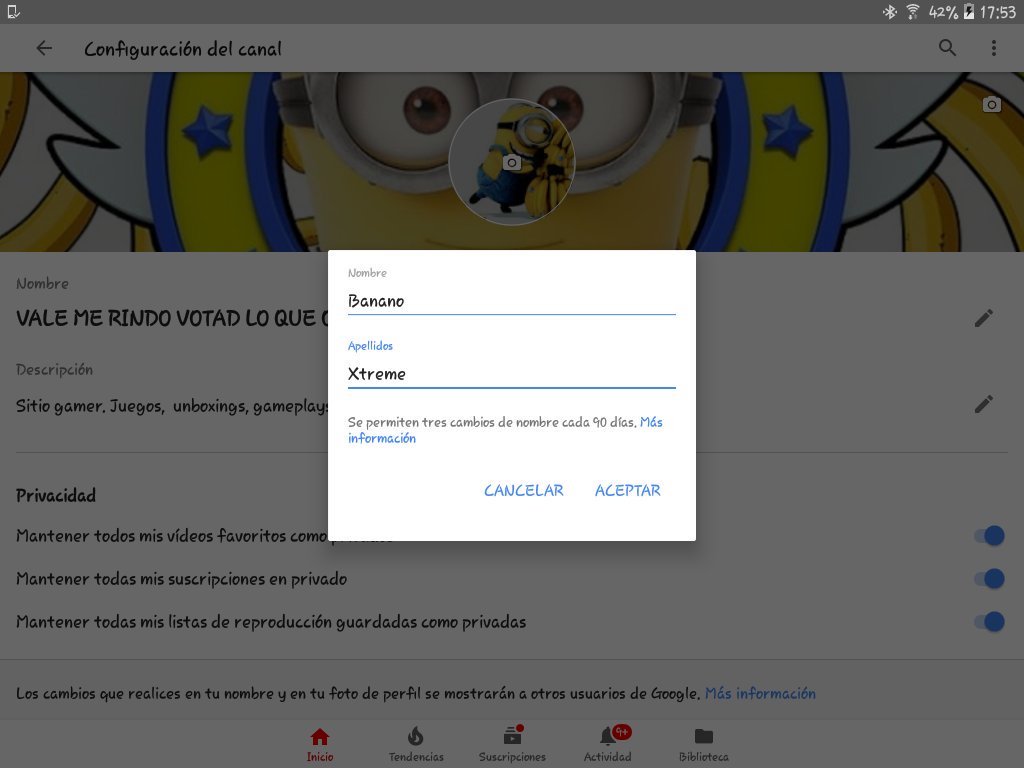1024x768 pixels.
Task: Toggle favorite videos private switch
Action: coord(989,536)
